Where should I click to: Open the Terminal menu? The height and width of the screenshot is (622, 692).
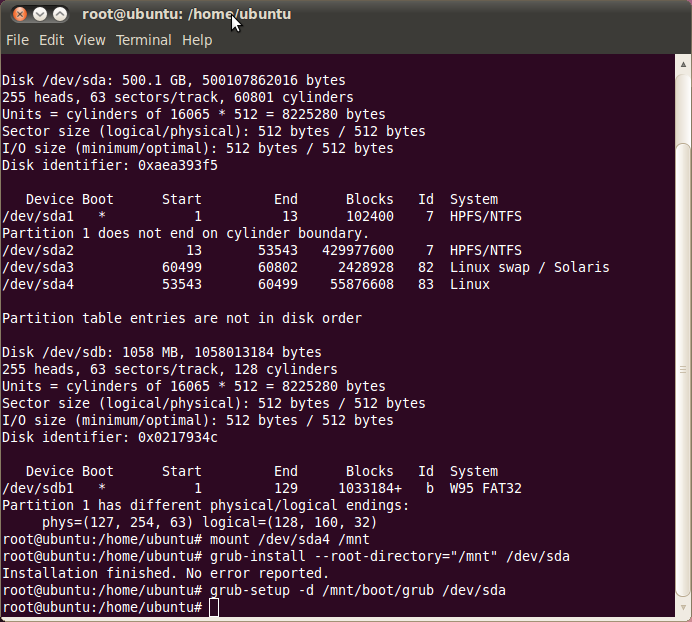[144, 40]
